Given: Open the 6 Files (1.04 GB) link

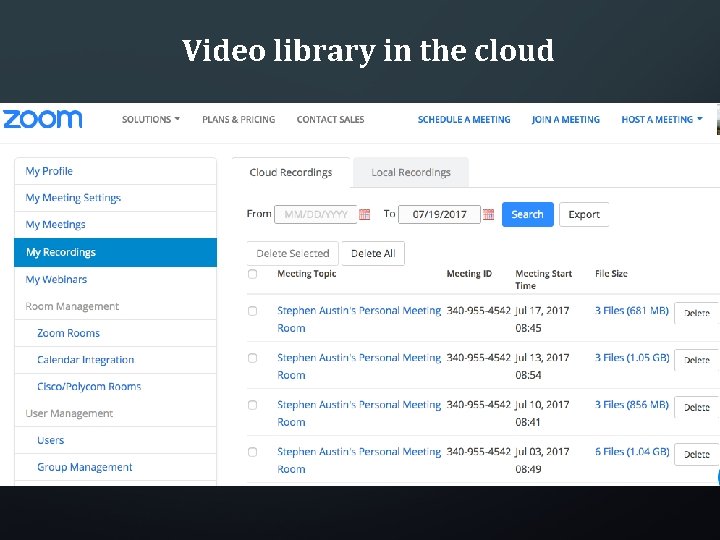Looking at the screenshot, I should [632, 451].
